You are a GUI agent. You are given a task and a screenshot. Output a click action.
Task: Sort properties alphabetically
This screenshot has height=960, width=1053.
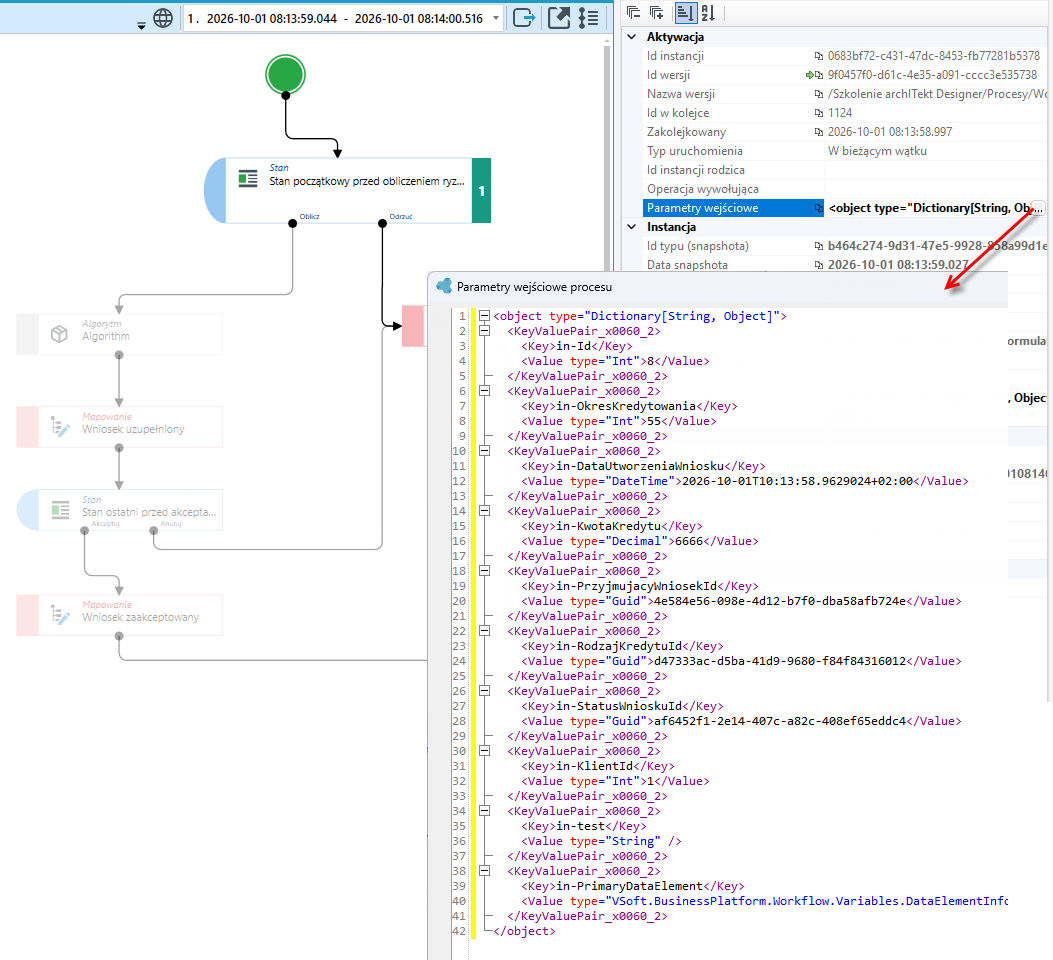coord(708,12)
